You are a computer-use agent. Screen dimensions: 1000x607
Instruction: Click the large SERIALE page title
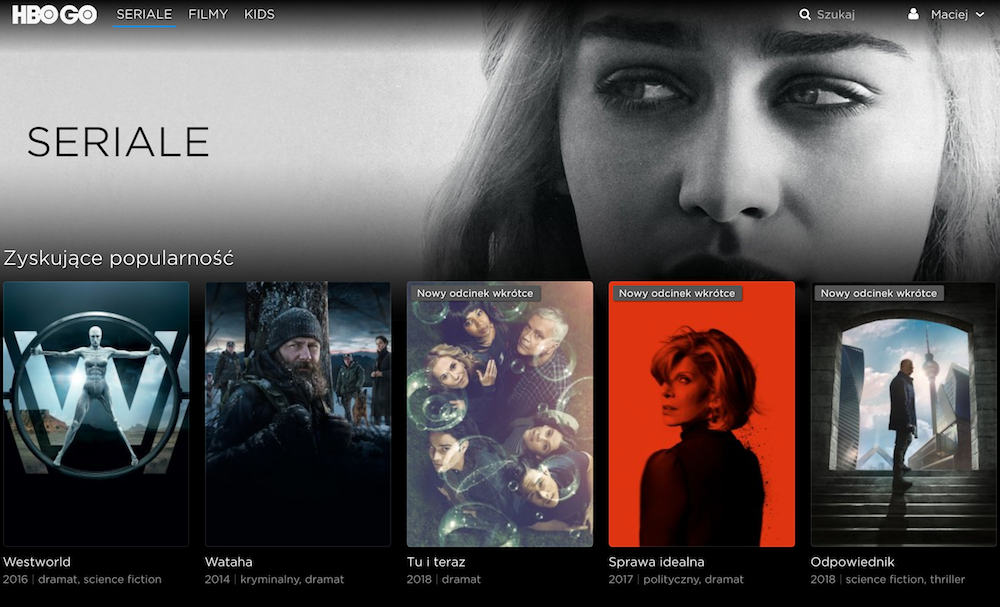[118, 142]
